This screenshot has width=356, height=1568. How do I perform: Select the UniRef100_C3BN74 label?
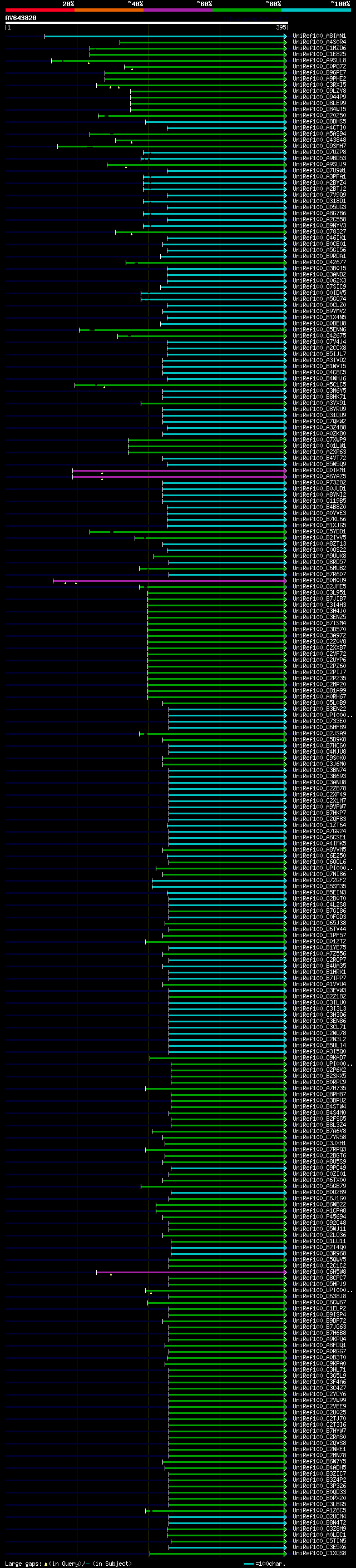(319, 770)
